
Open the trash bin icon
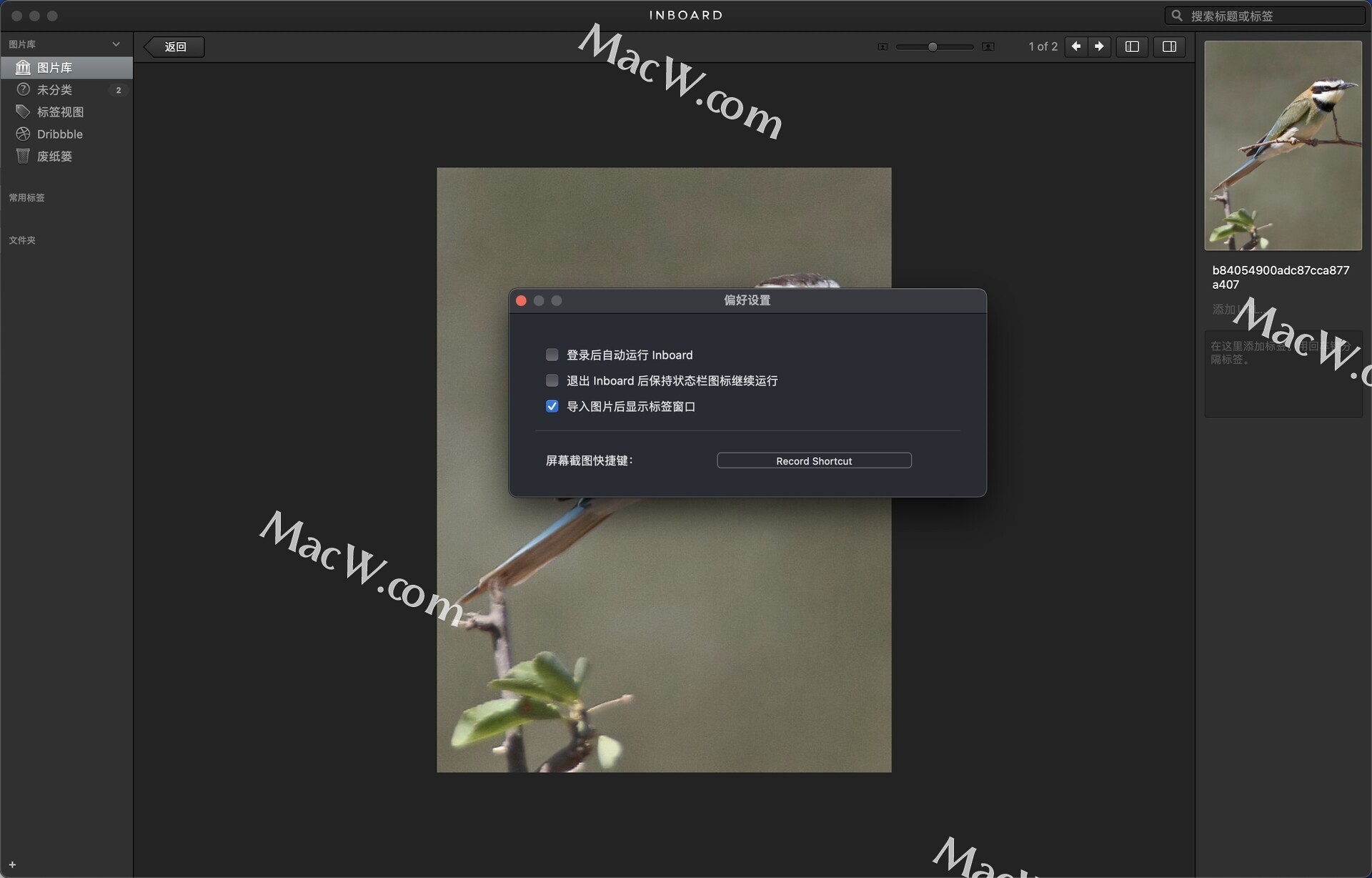(x=23, y=156)
